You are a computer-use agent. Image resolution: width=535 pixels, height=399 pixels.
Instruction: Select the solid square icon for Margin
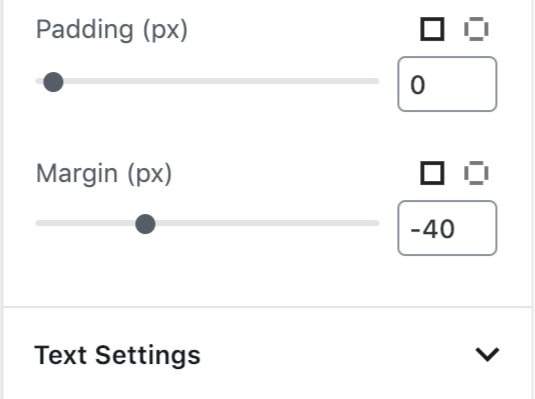click(432, 173)
